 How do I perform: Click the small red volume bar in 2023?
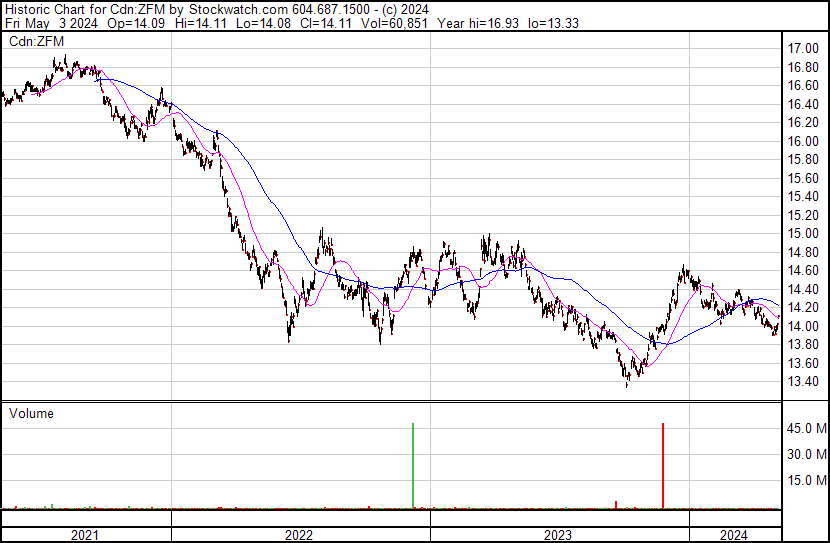point(616,505)
